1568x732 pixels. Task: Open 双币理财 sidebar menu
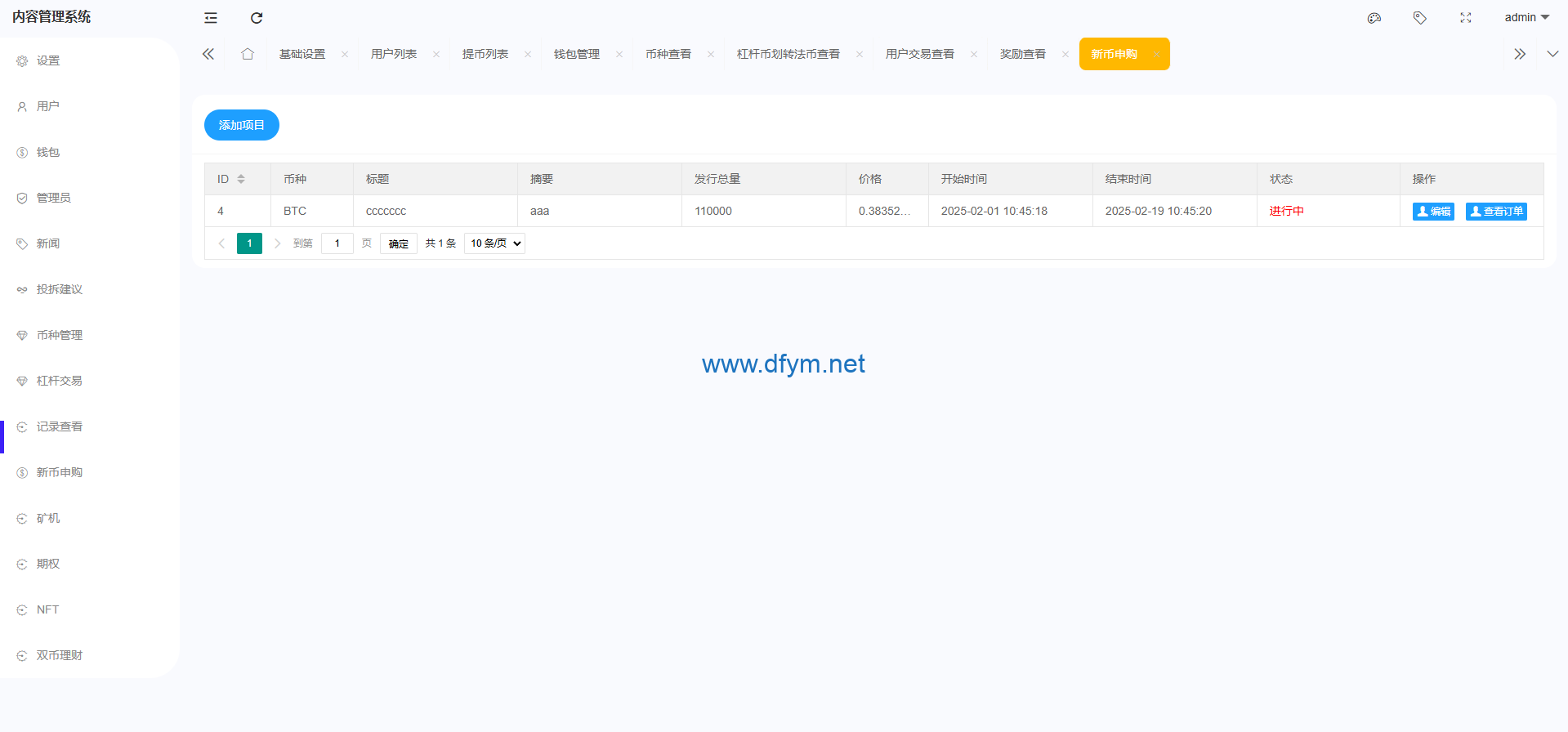coord(90,655)
